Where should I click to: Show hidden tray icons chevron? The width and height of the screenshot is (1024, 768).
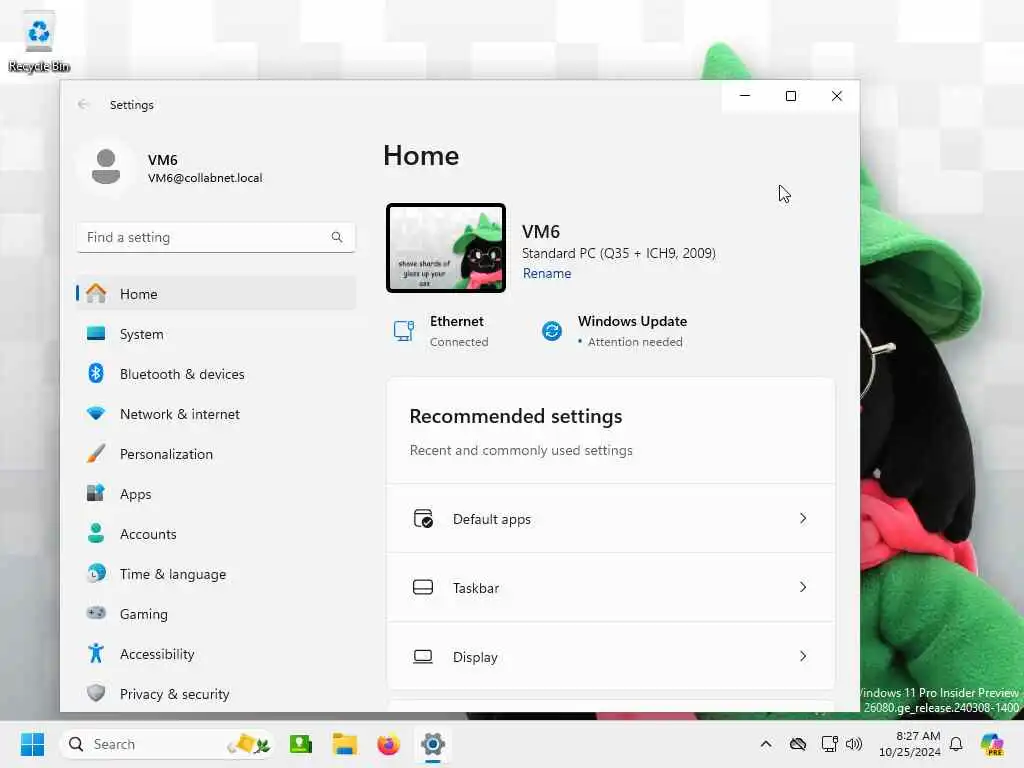point(766,744)
